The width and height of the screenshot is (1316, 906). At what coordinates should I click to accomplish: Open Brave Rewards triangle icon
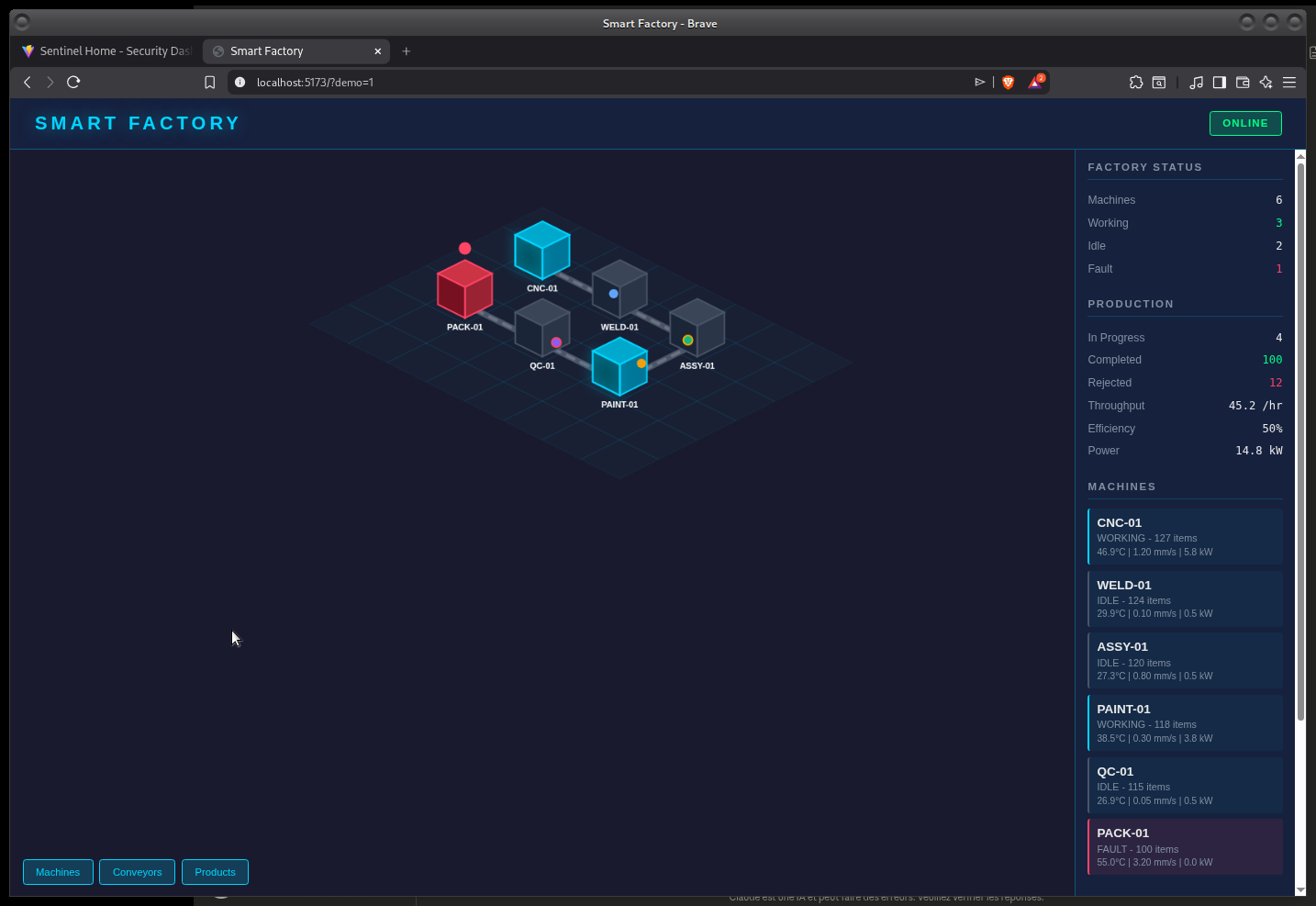click(x=1035, y=83)
